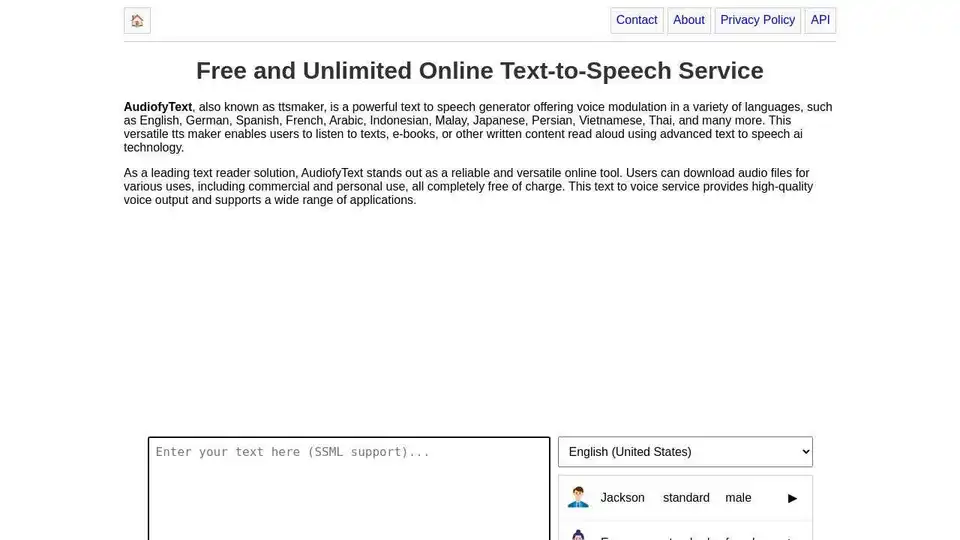The image size is (960, 540).
Task: Click the page heading about Text-to-Speech Service
Action: pyautogui.click(x=480, y=71)
